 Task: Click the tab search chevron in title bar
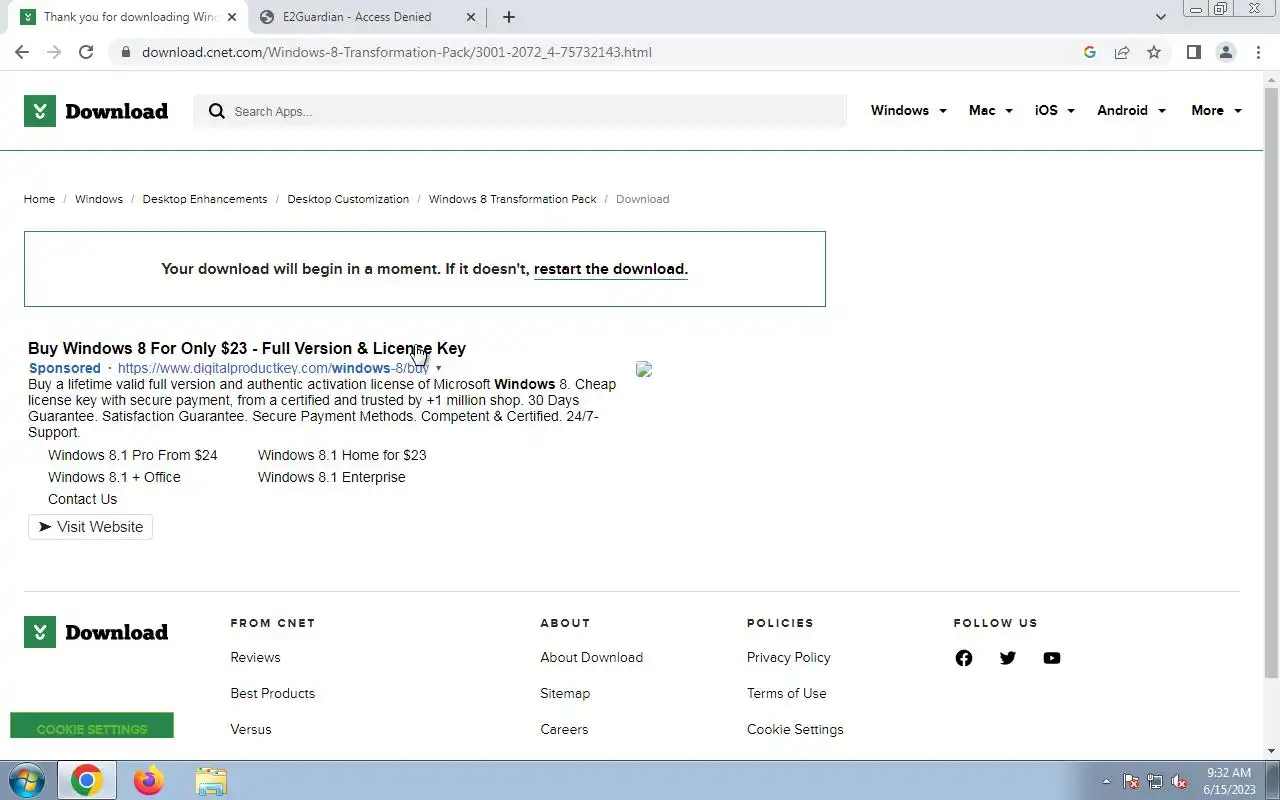coord(1160,17)
